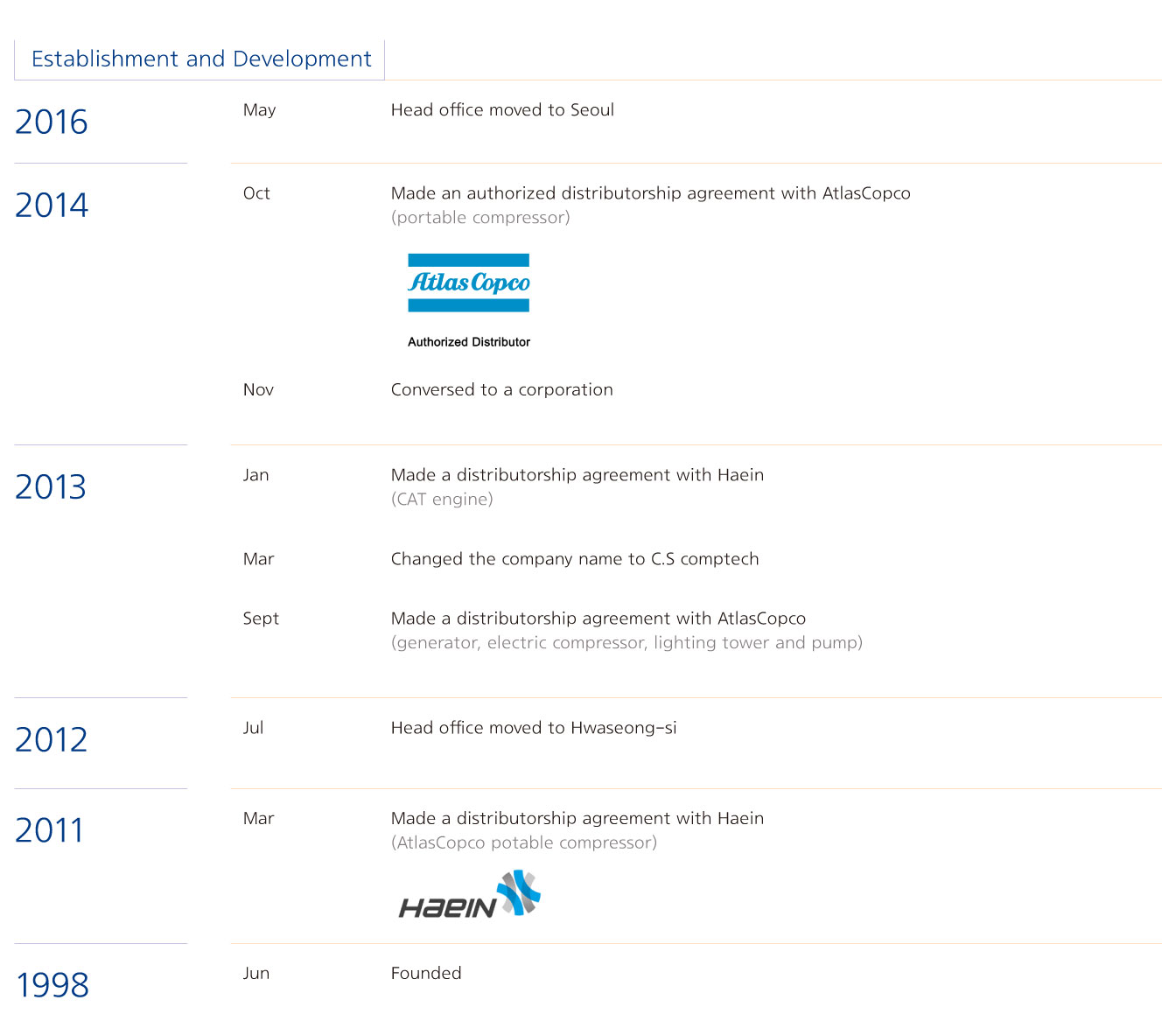
Task: Click the 'Founded' entry
Action: [x=425, y=974]
